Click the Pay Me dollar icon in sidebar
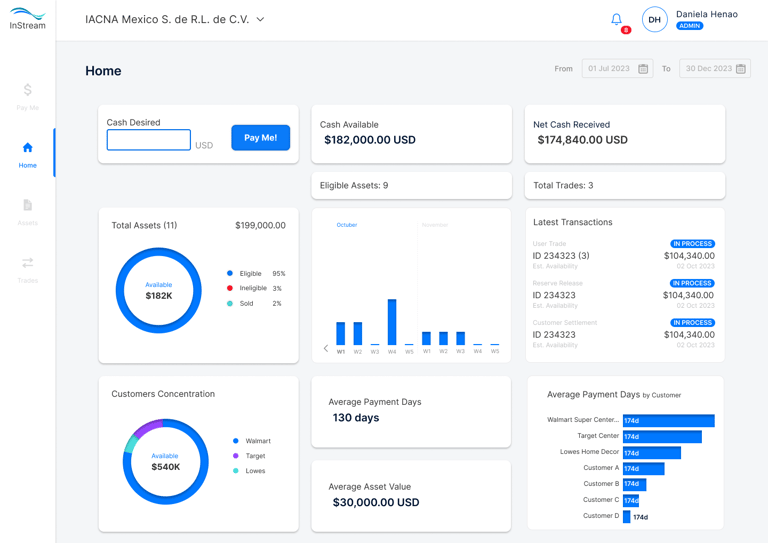 point(27,90)
